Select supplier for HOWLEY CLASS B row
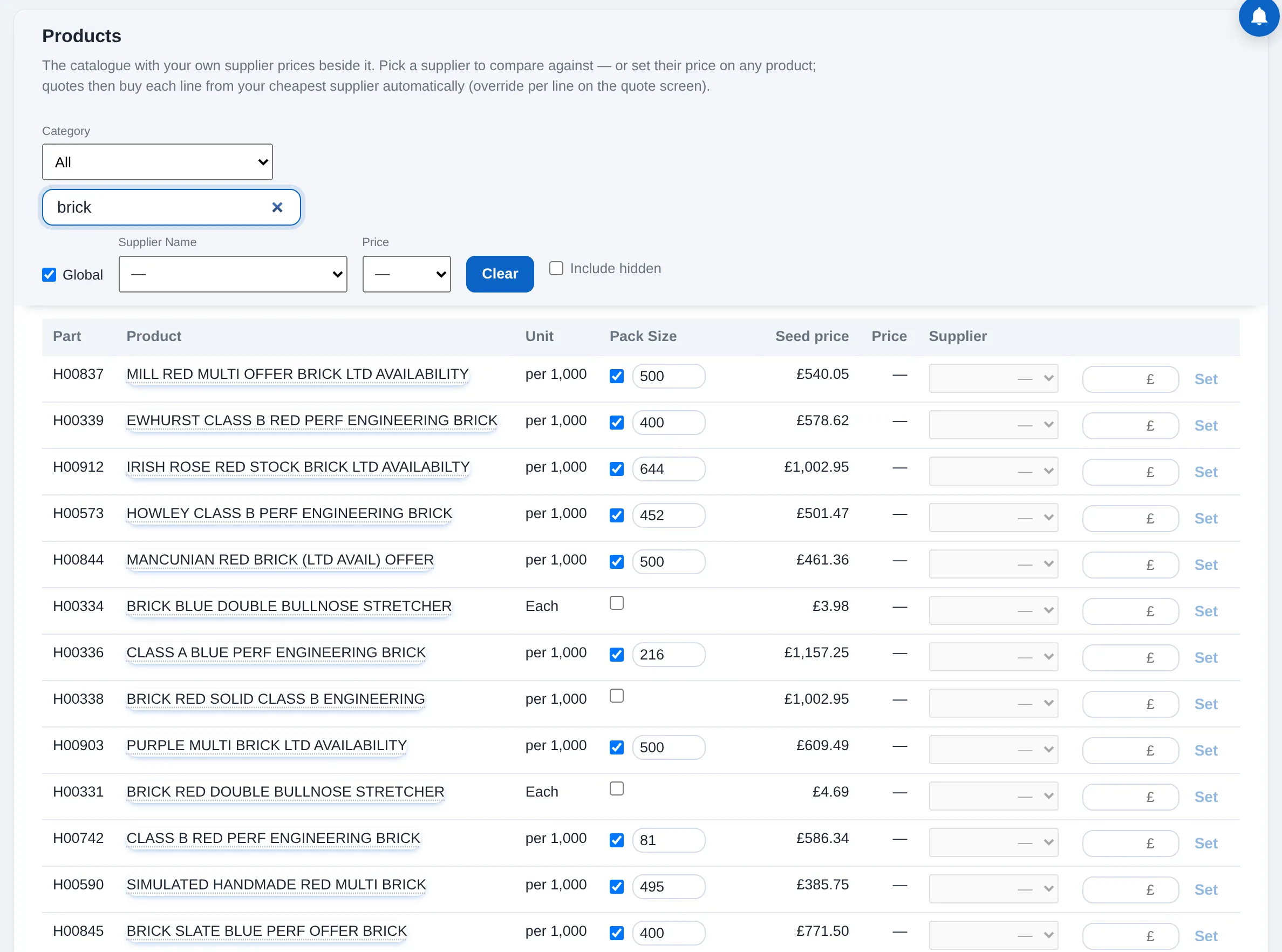 click(993, 518)
